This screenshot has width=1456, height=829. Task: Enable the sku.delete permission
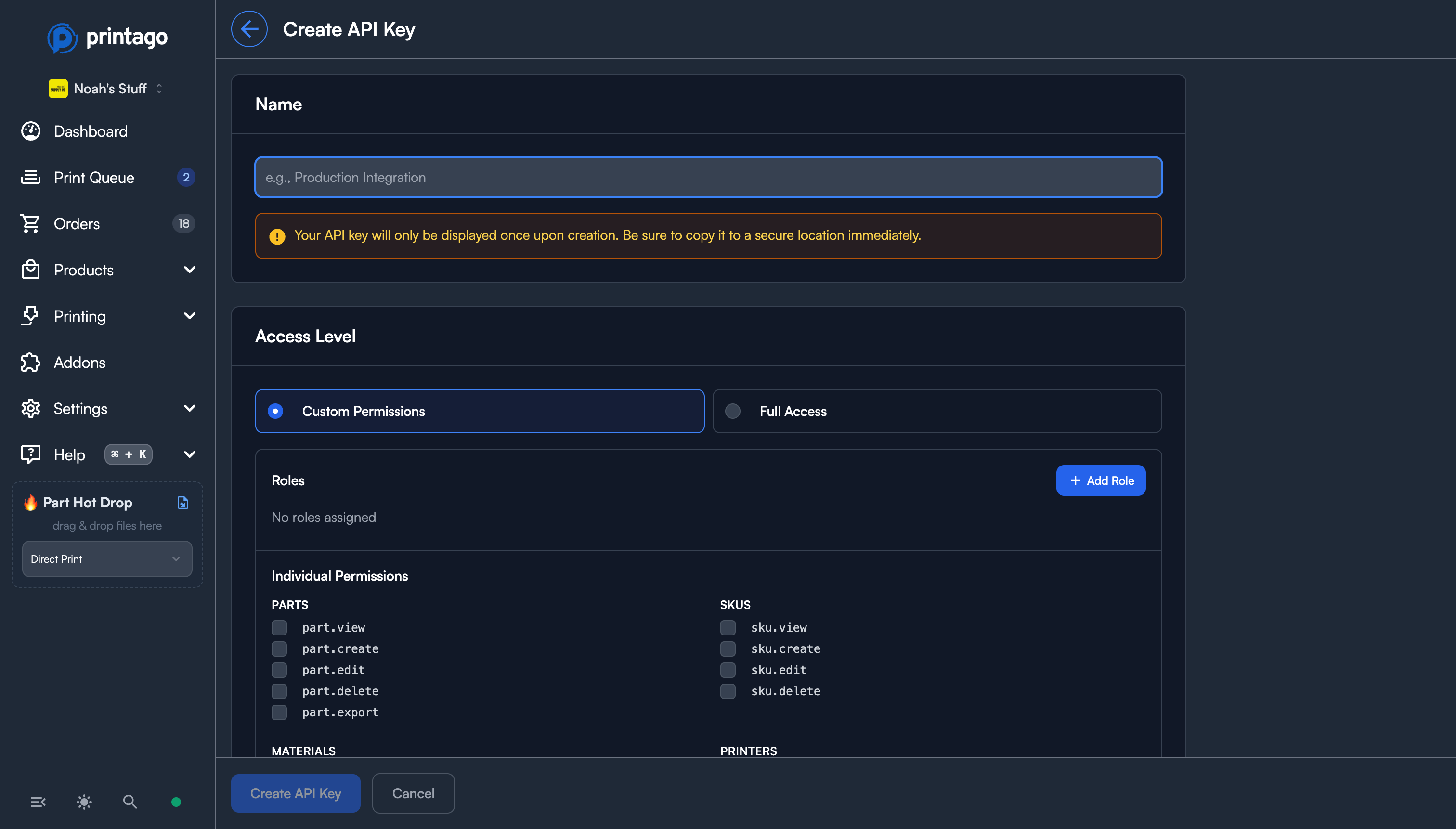pyautogui.click(x=728, y=691)
